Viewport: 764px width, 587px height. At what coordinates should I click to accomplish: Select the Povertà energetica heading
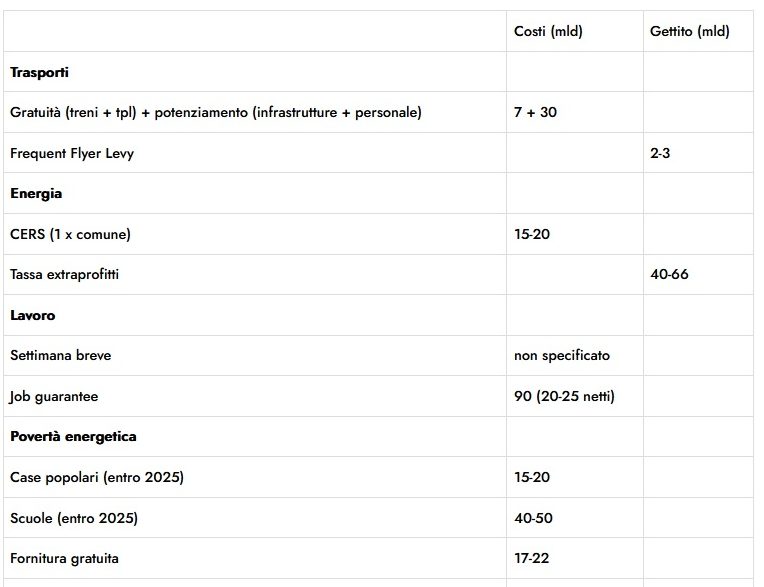(x=73, y=436)
